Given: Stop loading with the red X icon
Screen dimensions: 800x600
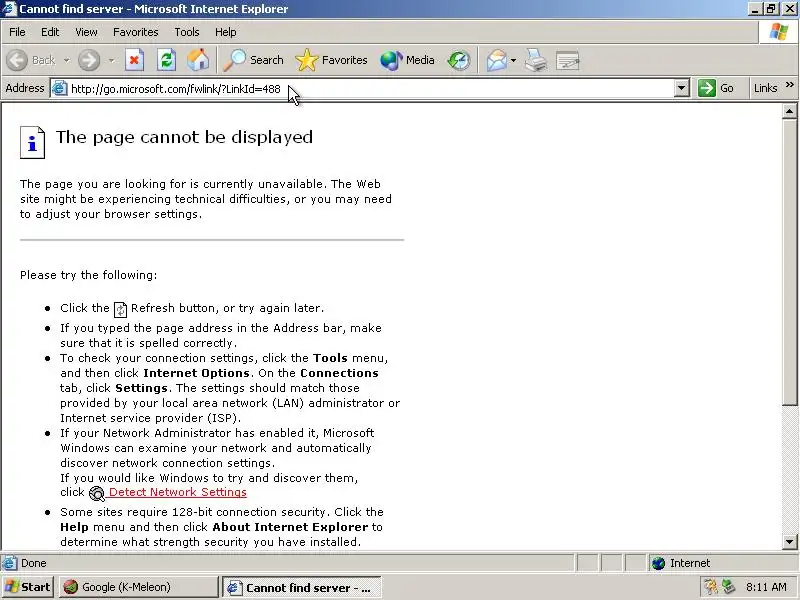Looking at the screenshot, I should click(x=134, y=60).
